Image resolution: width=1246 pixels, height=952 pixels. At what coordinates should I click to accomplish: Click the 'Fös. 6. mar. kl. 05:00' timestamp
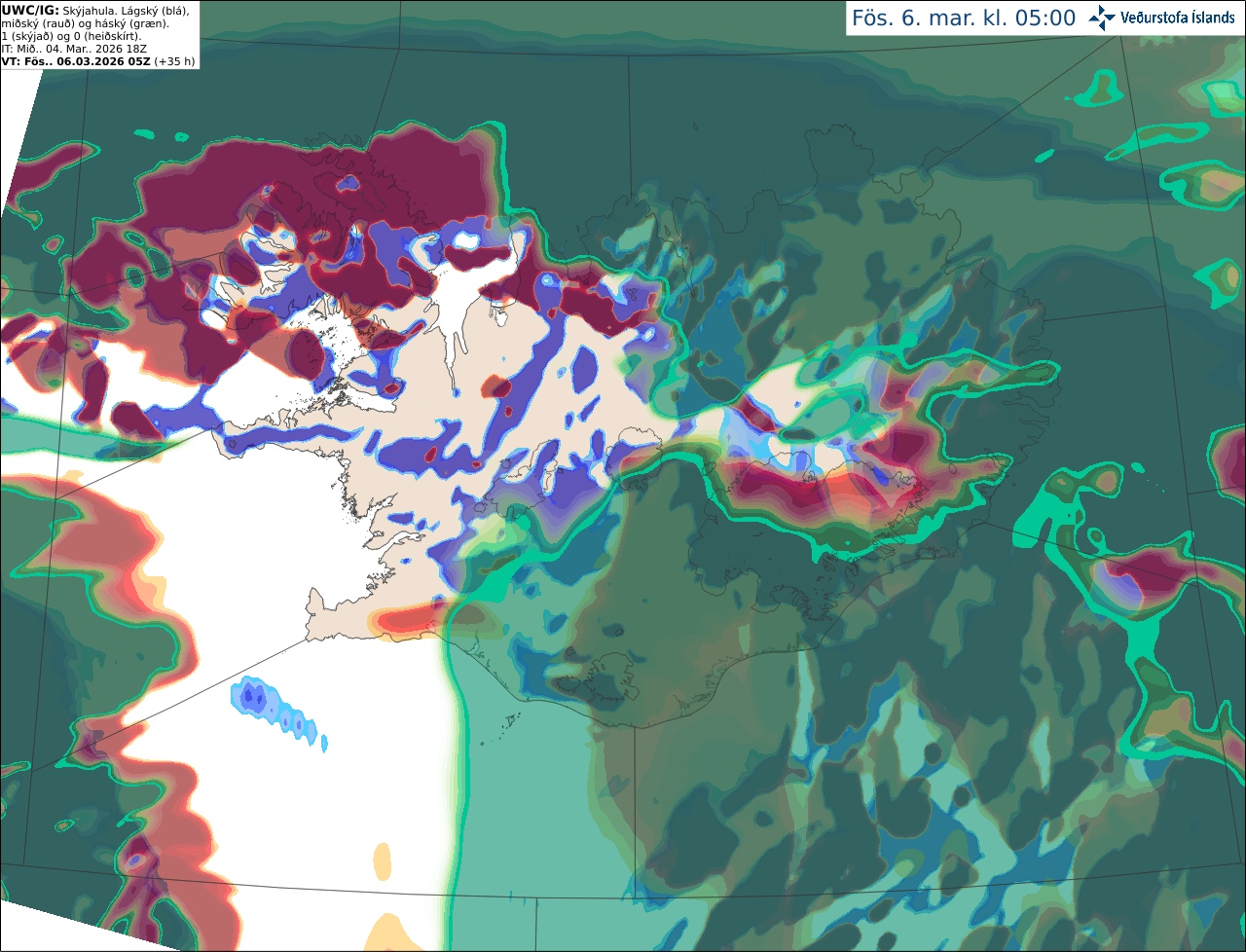[964, 18]
